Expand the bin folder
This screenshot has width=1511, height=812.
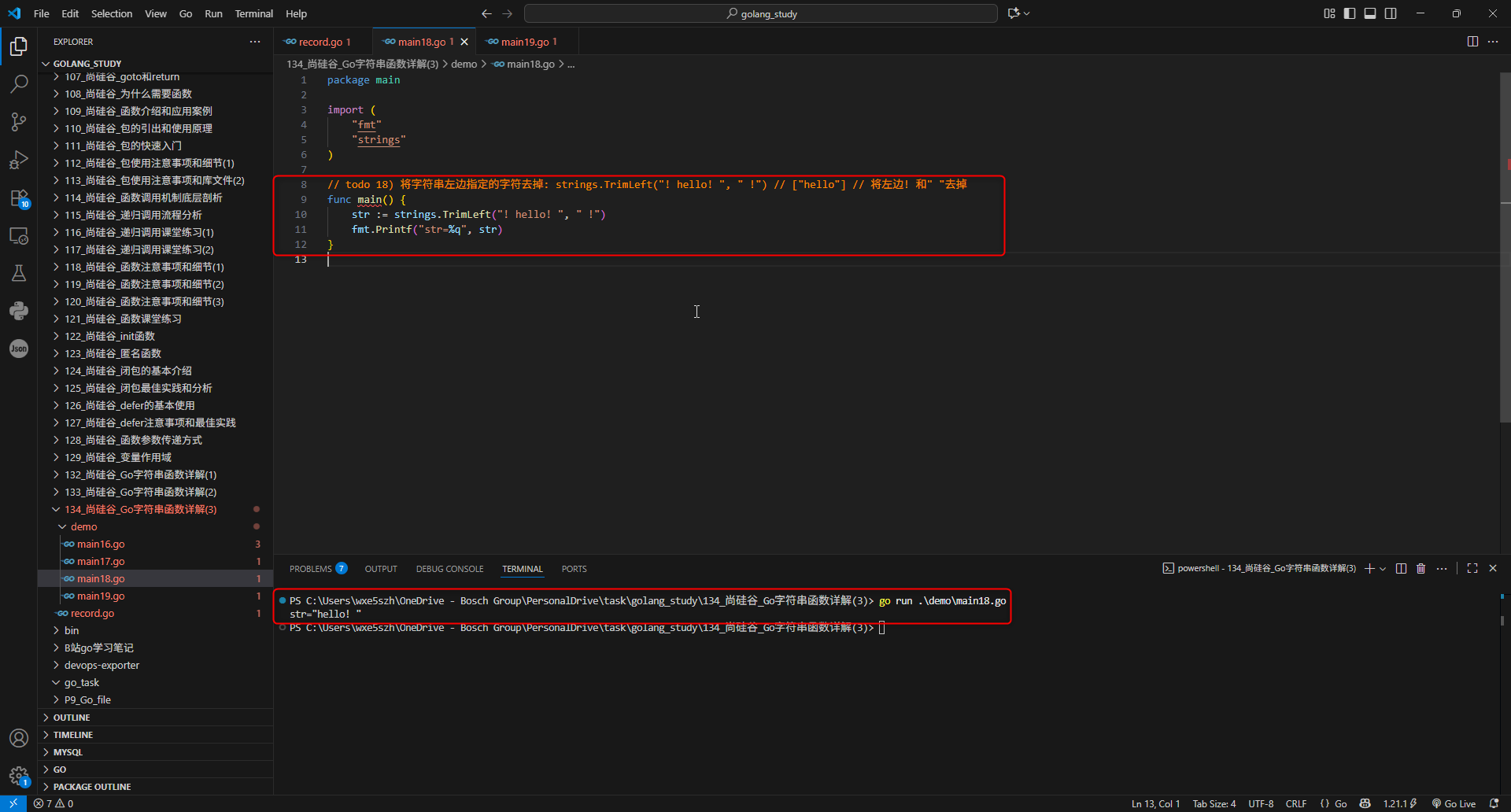coord(155,630)
